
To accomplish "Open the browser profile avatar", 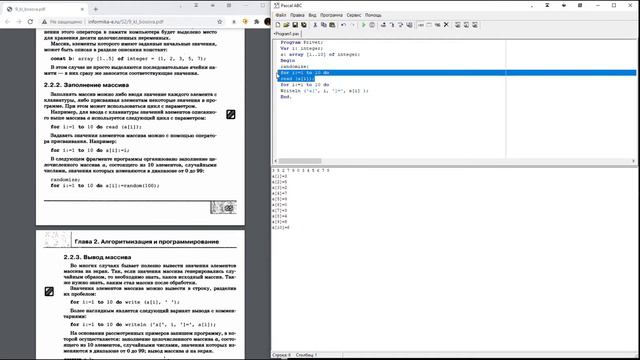I will point(268,22).
